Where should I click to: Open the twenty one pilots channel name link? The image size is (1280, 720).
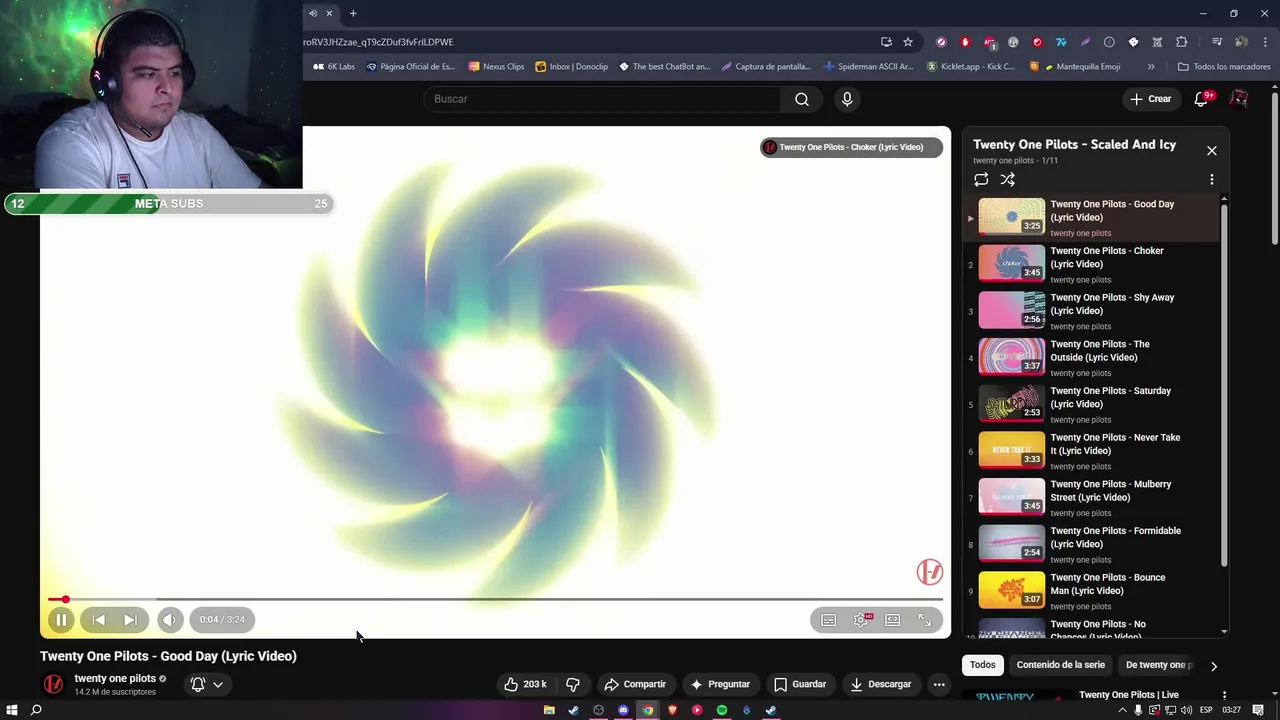[115, 678]
